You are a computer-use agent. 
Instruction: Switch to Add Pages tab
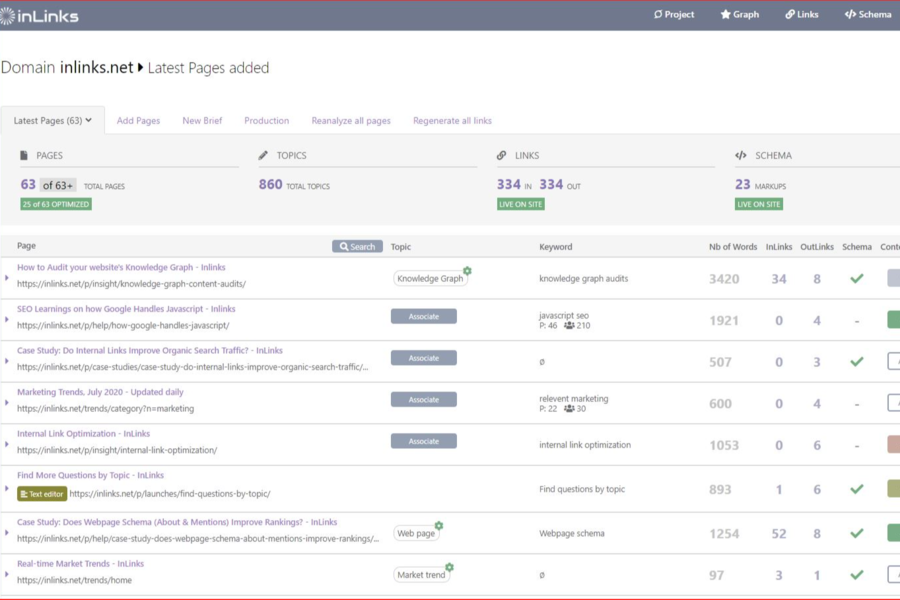click(138, 121)
